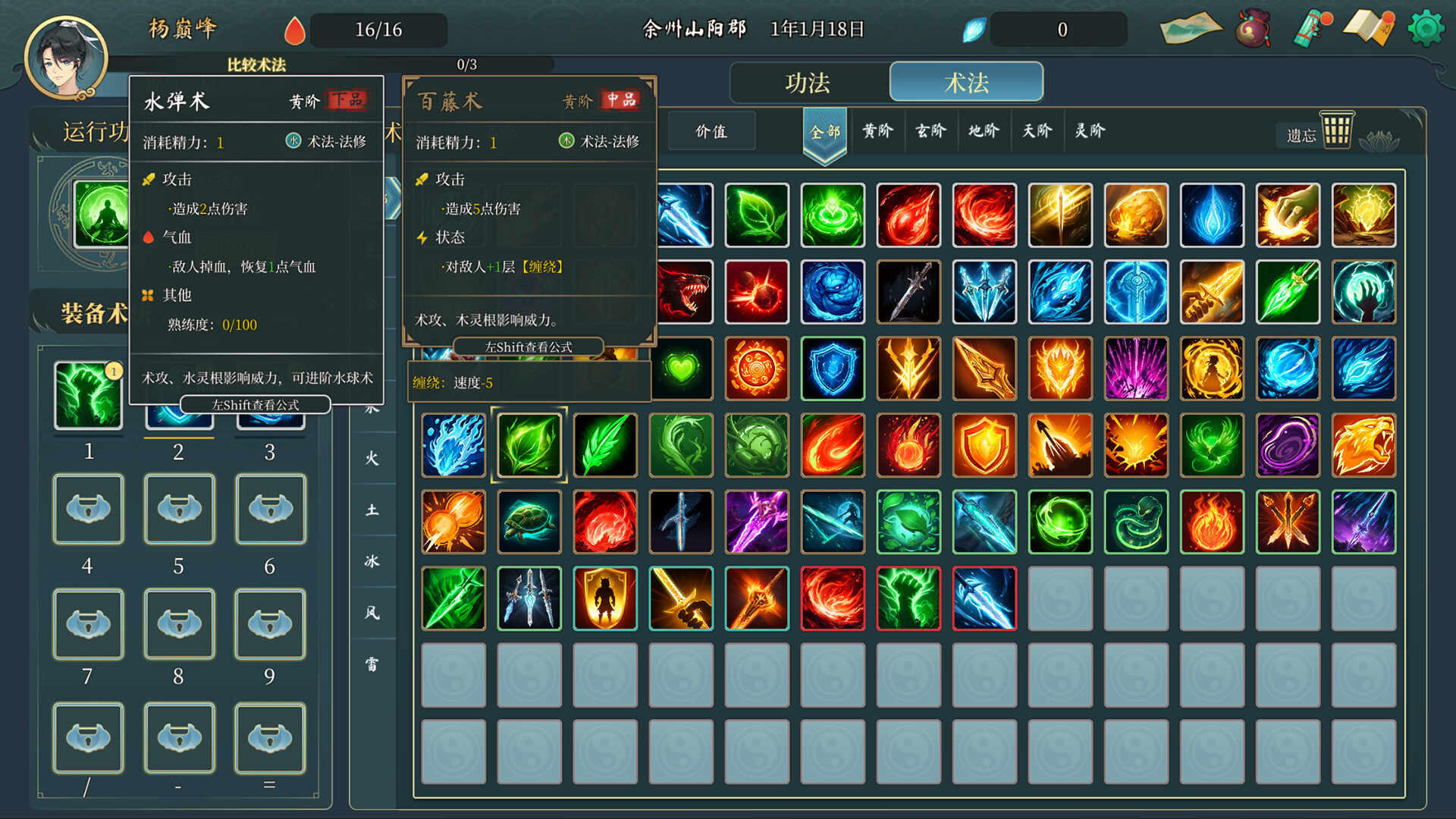Open the world map icon
Viewport: 1456px width, 819px height.
point(1190,29)
